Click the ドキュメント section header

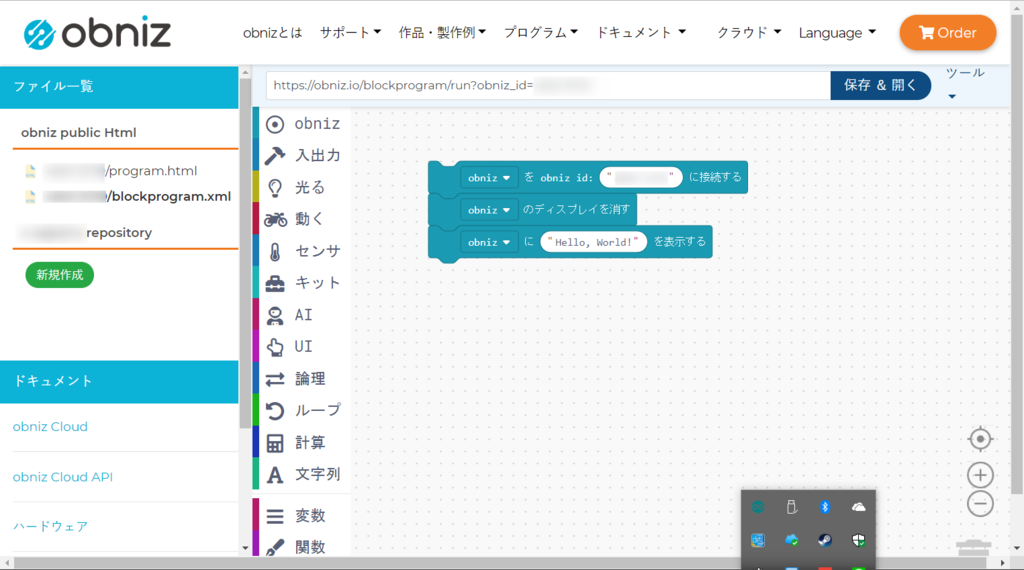(119, 381)
